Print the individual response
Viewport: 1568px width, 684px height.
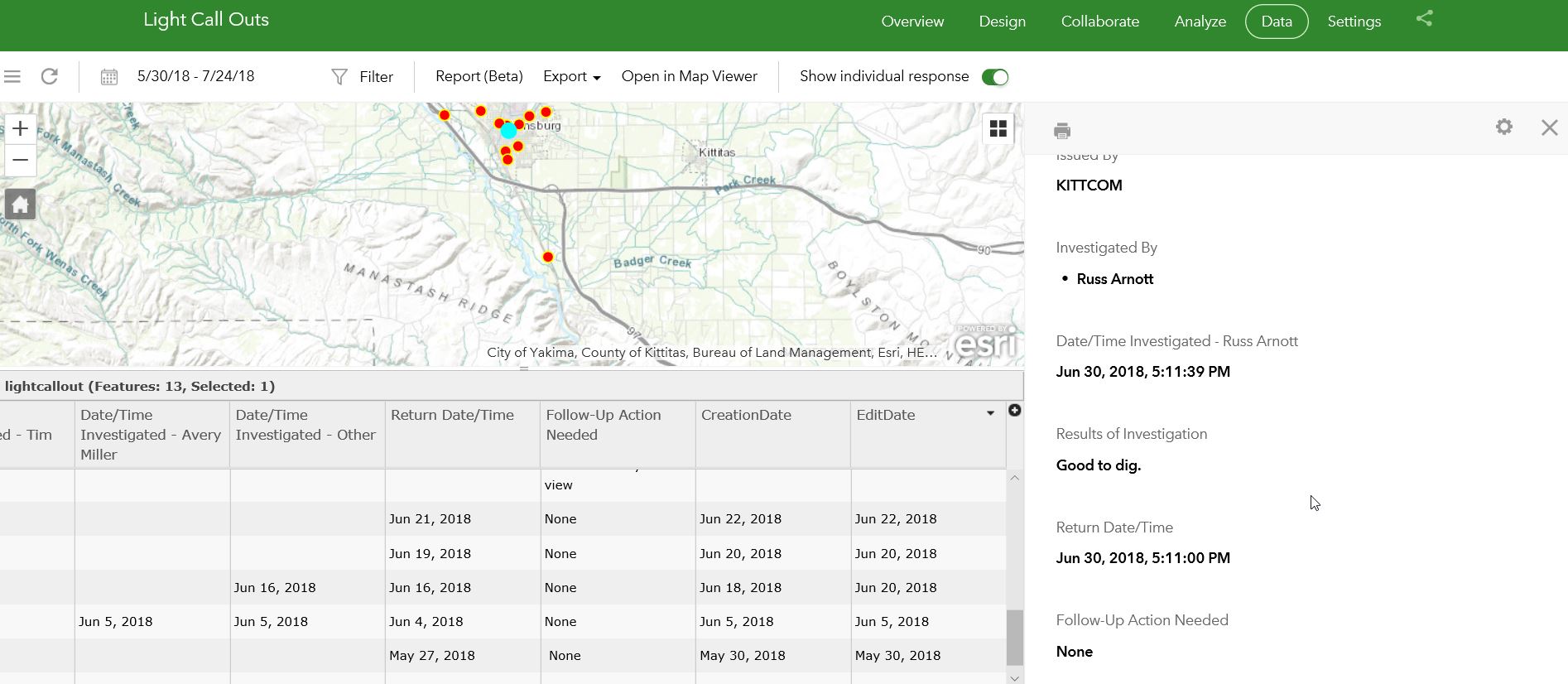(x=1062, y=131)
